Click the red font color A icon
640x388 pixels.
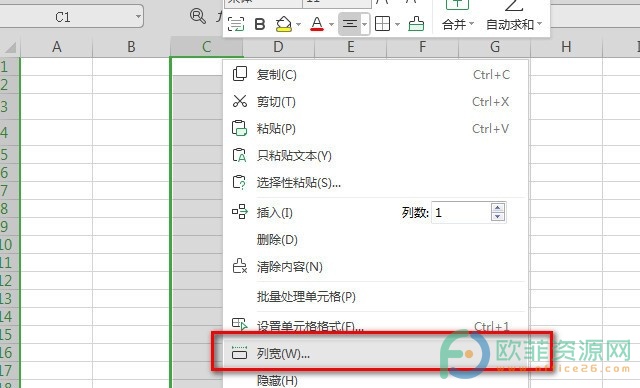click(x=317, y=24)
